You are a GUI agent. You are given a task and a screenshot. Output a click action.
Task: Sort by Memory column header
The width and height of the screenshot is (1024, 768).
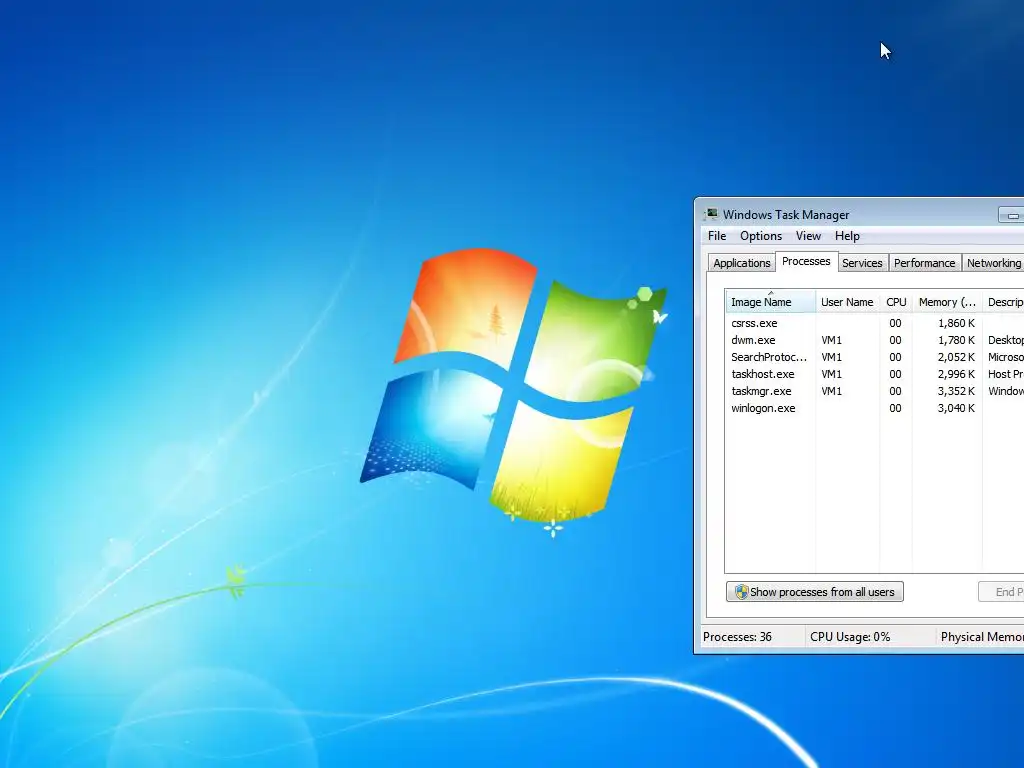click(947, 302)
